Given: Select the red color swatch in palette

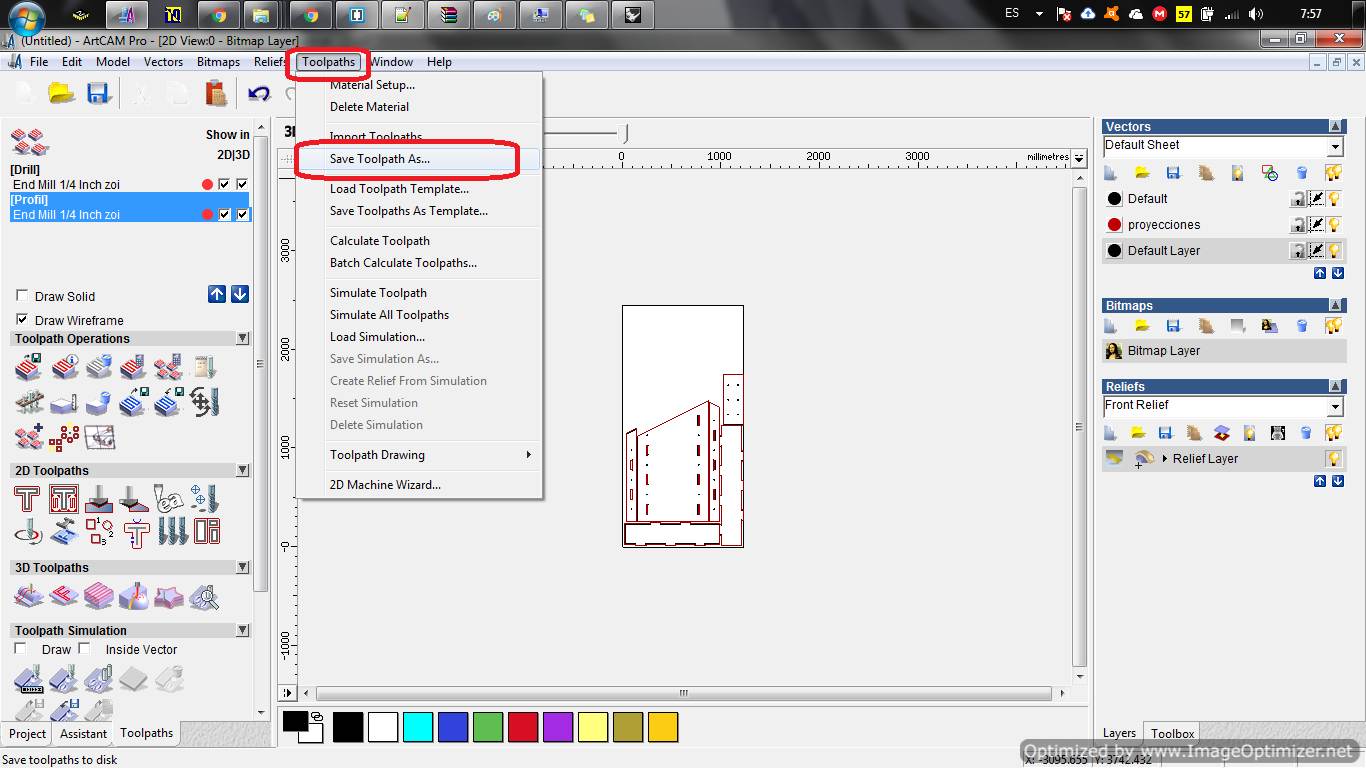Looking at the screenshot, I should point(523,727).
